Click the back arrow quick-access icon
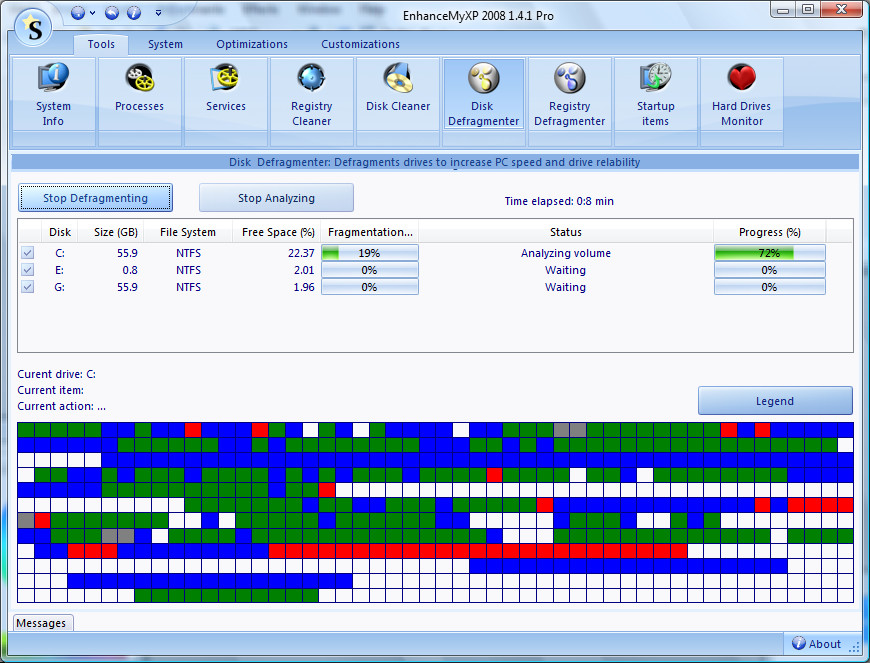Screen dimensions: 870x663 [112, 13]
